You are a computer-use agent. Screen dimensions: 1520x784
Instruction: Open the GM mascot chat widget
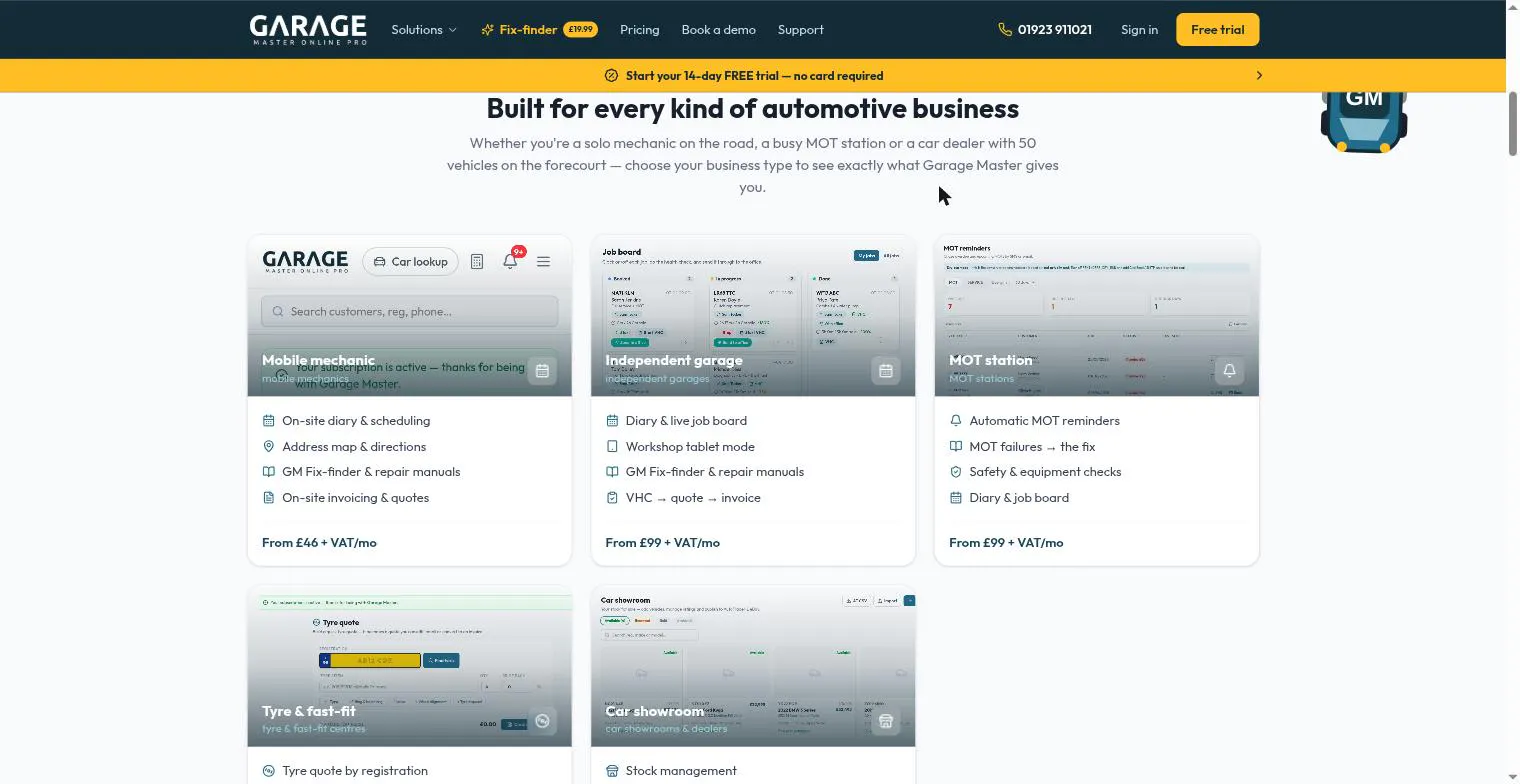(x=1363, y=121)
